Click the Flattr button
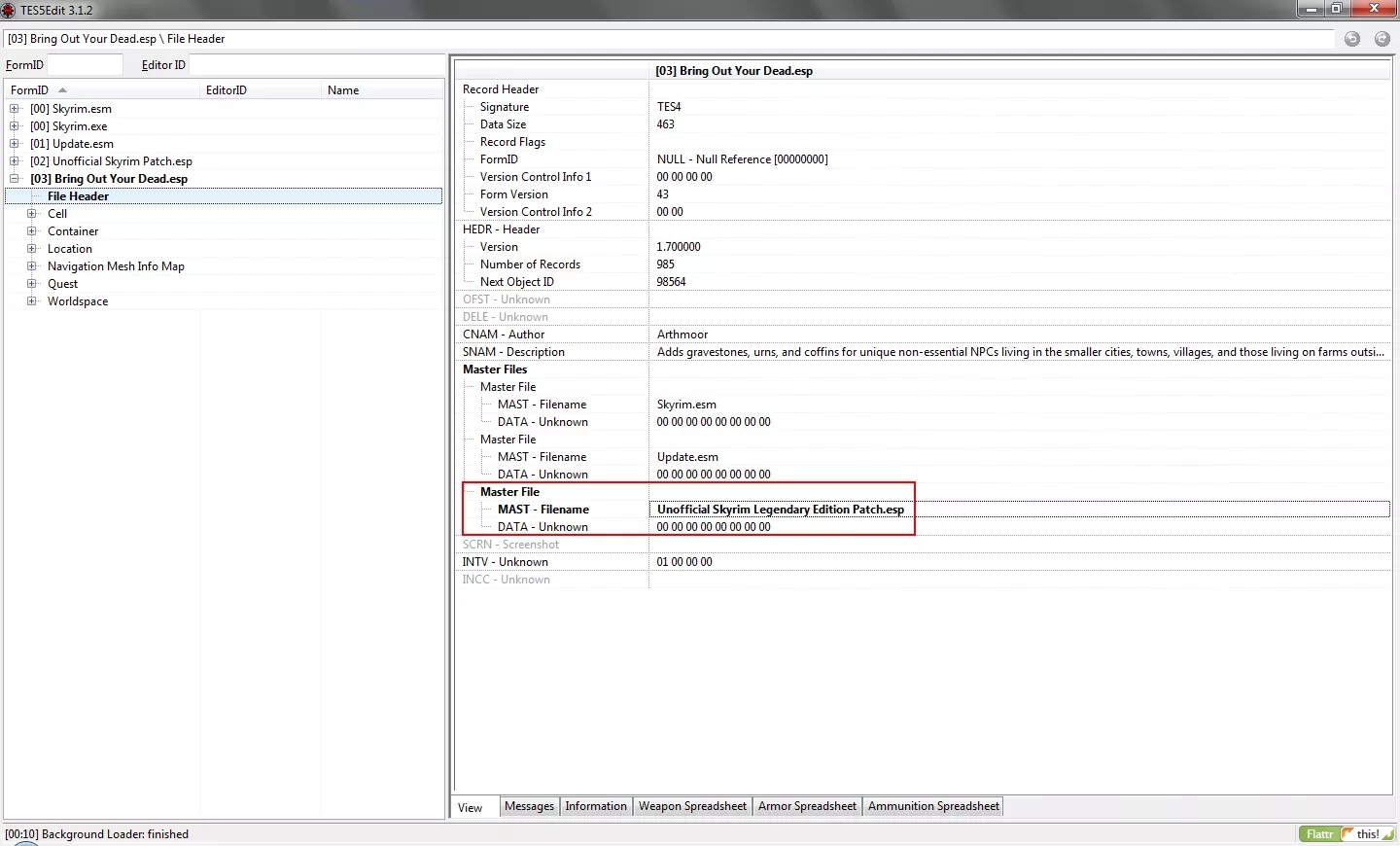 1319,834
